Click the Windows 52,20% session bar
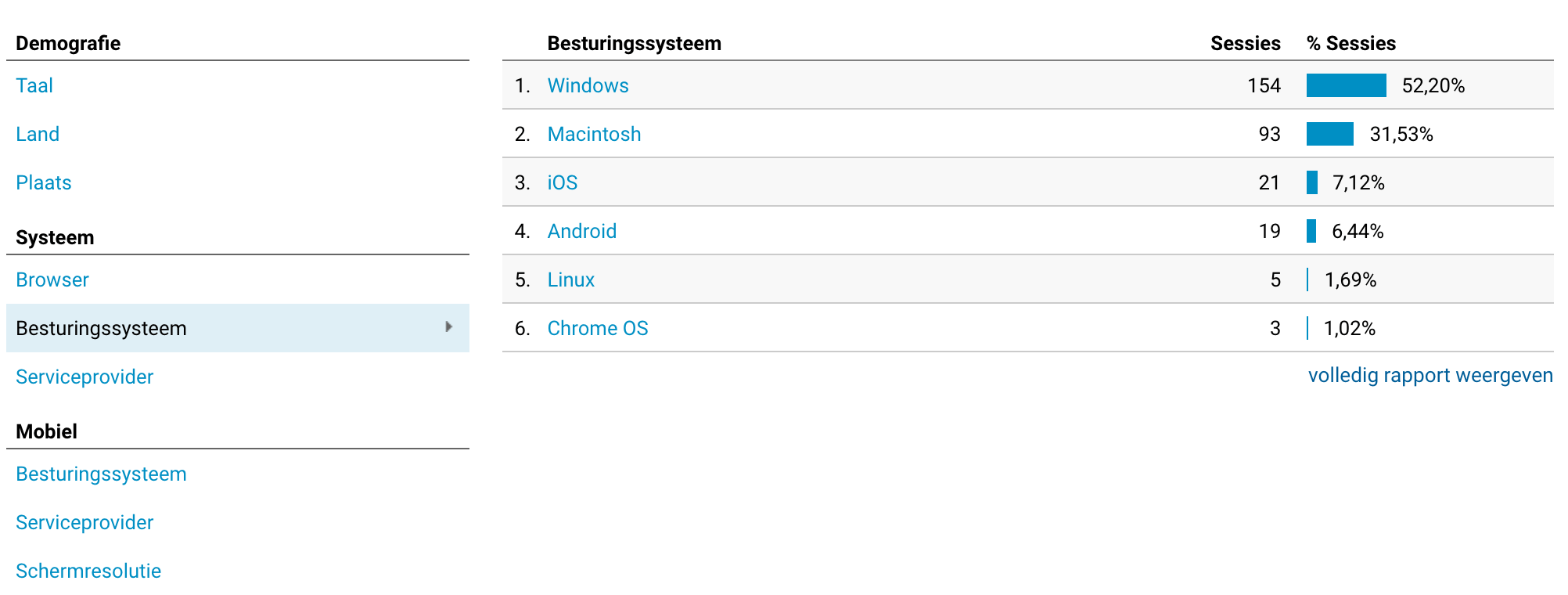 click(x=1346, y=85)
